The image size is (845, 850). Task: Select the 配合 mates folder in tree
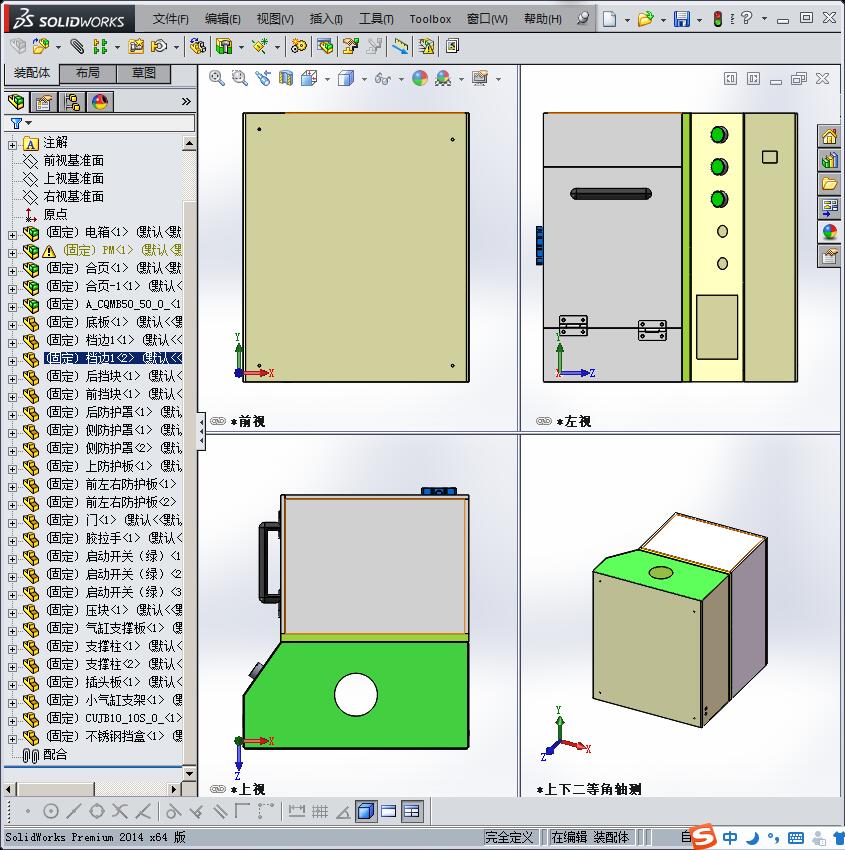point(55,754)
